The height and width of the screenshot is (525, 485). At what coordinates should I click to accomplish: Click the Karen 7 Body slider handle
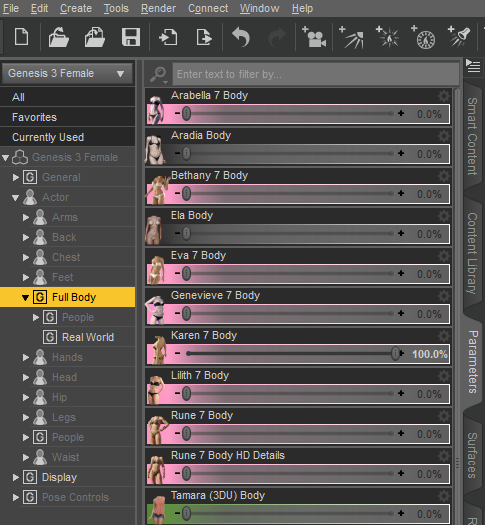[395, 353]
